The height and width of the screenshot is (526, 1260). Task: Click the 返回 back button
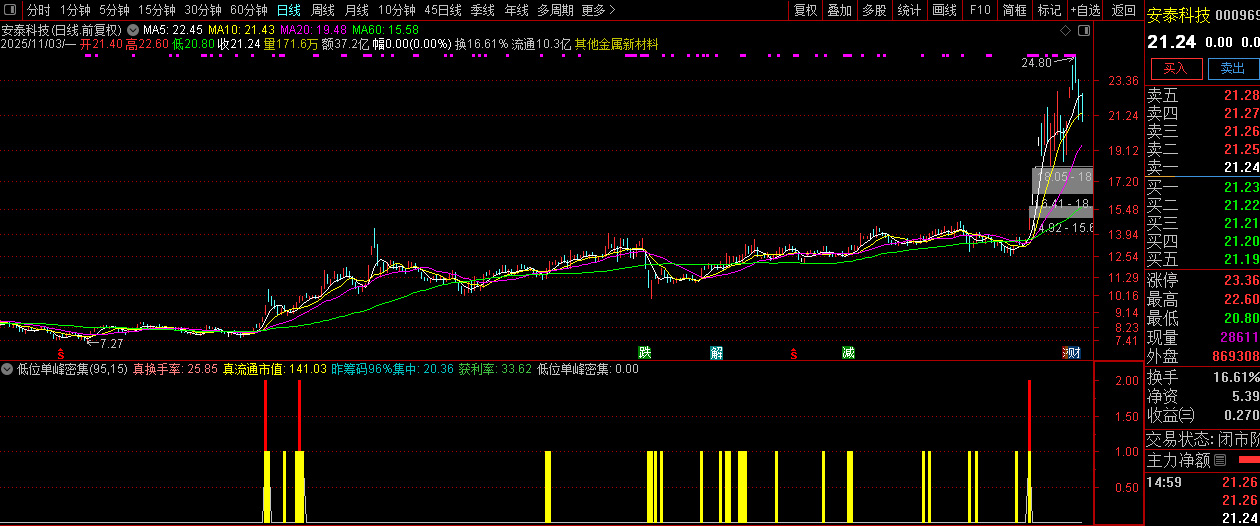1124,10
